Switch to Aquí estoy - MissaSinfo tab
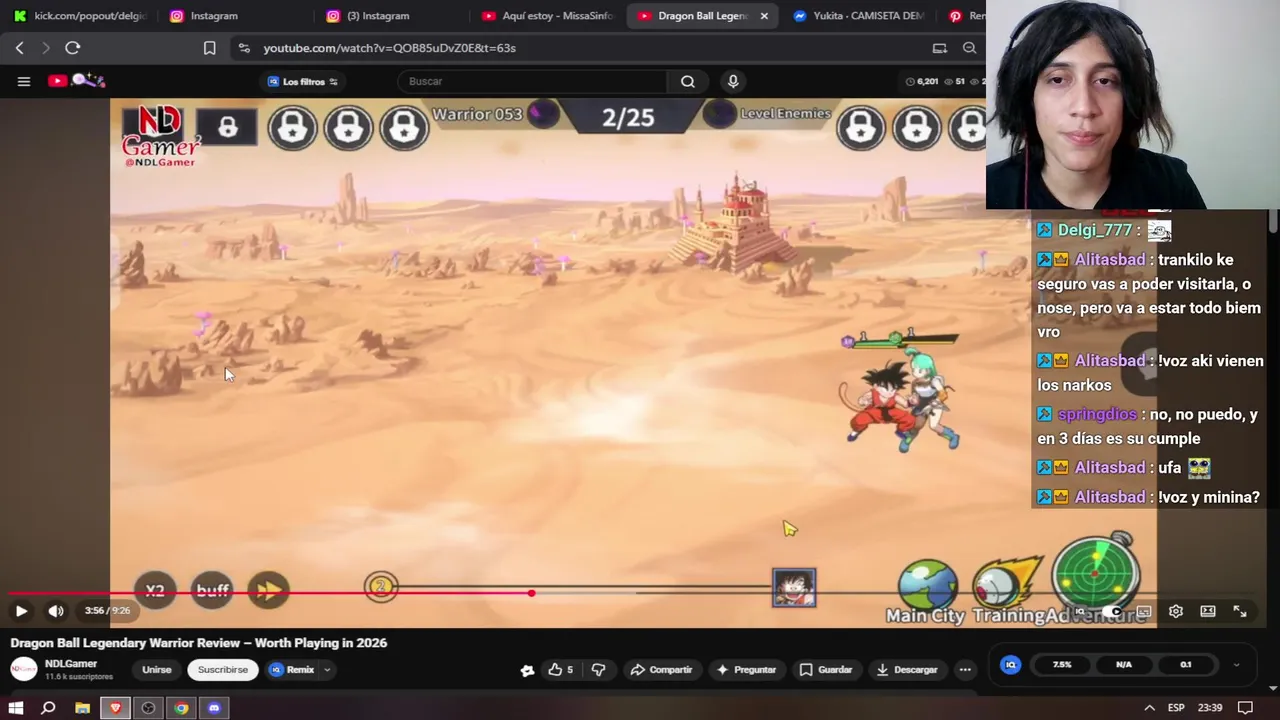1280x720 pixels. point(547,16)
